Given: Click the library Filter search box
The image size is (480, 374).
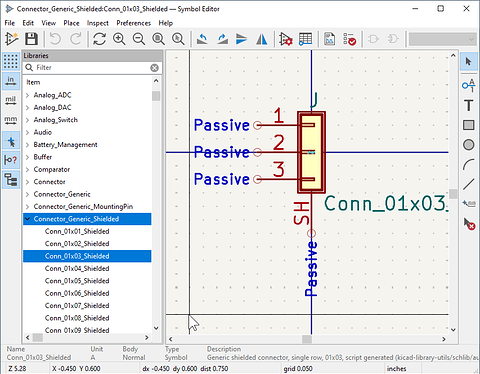Looking at the screenshot, I should (92, 68).
